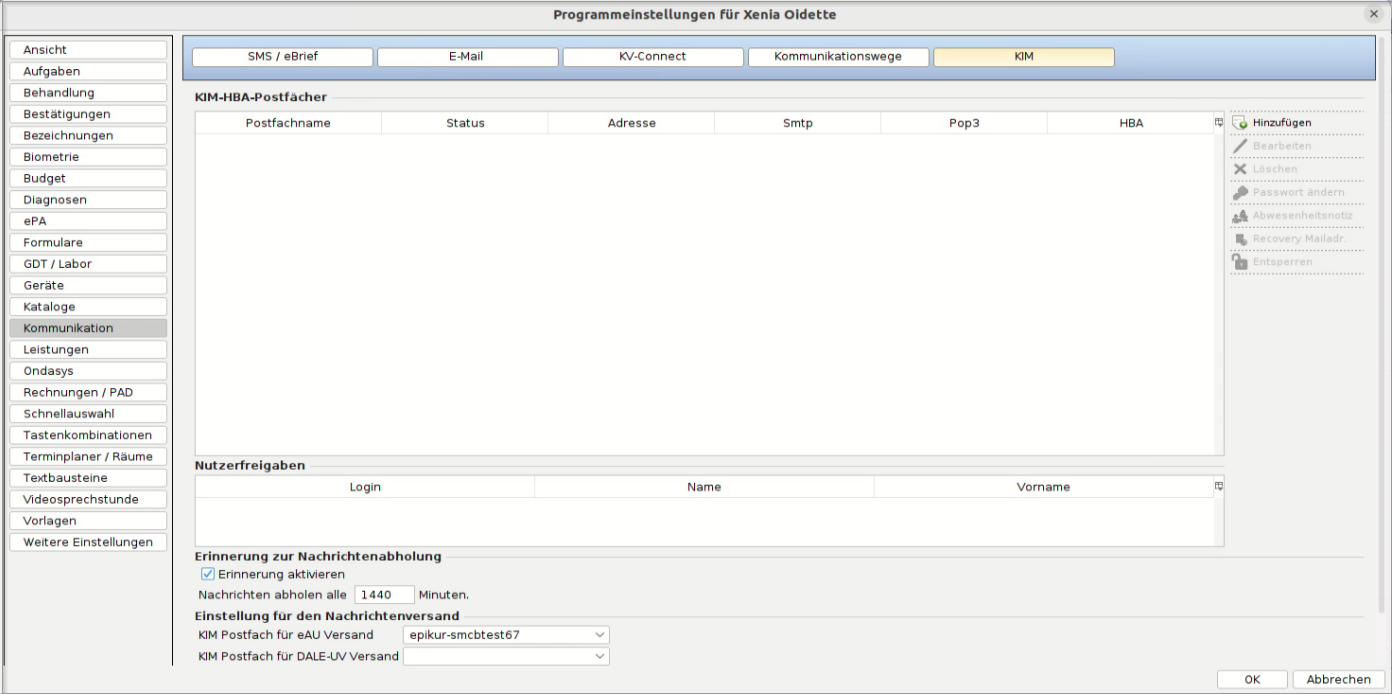Open column chooser of KIM-HBA-Postfächer table
The width and height of the screenshot is (1392, 694).
coord(1219,123)
